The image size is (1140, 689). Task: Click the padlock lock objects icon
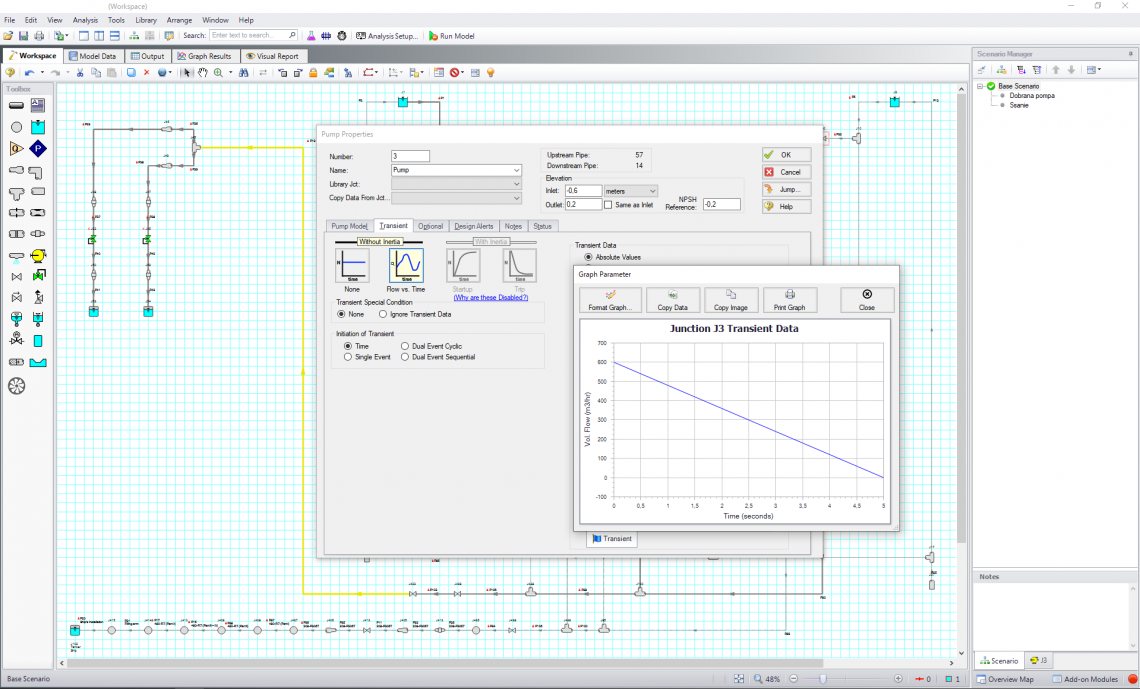313,72
